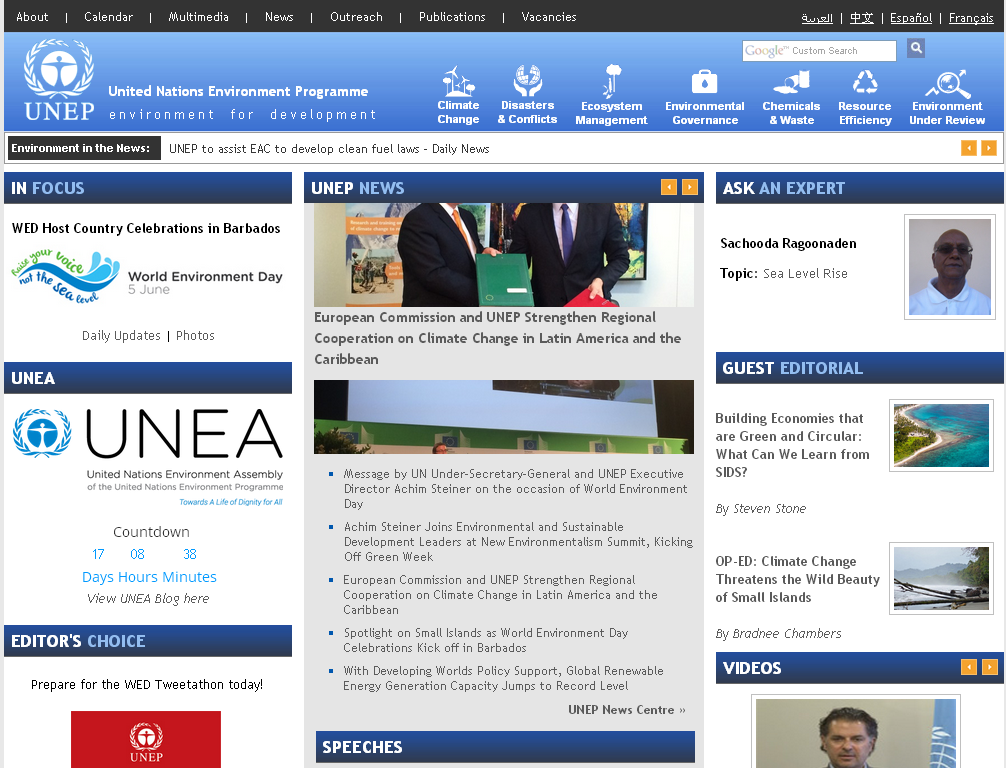Switch language to Chinese
The height and width of the screenshot is (768, 1006).
pos(862,18)
